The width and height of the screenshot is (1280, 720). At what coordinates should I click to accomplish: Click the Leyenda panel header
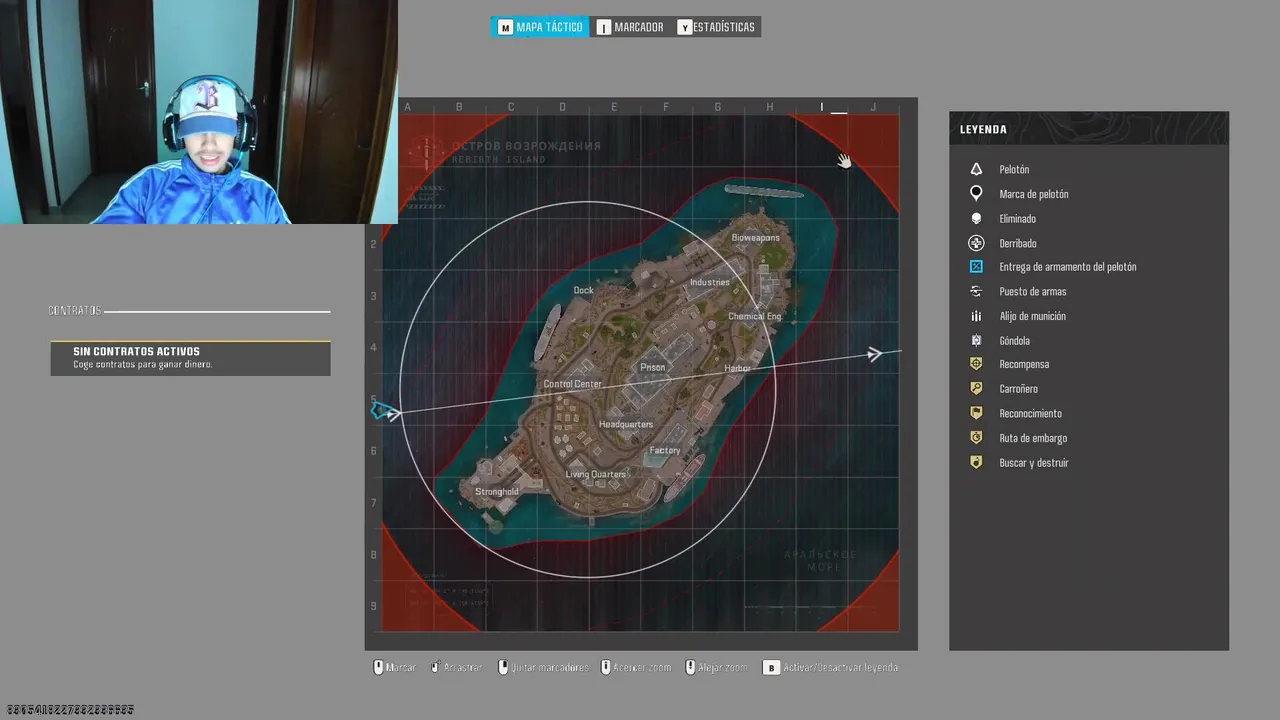[1088, 129]
